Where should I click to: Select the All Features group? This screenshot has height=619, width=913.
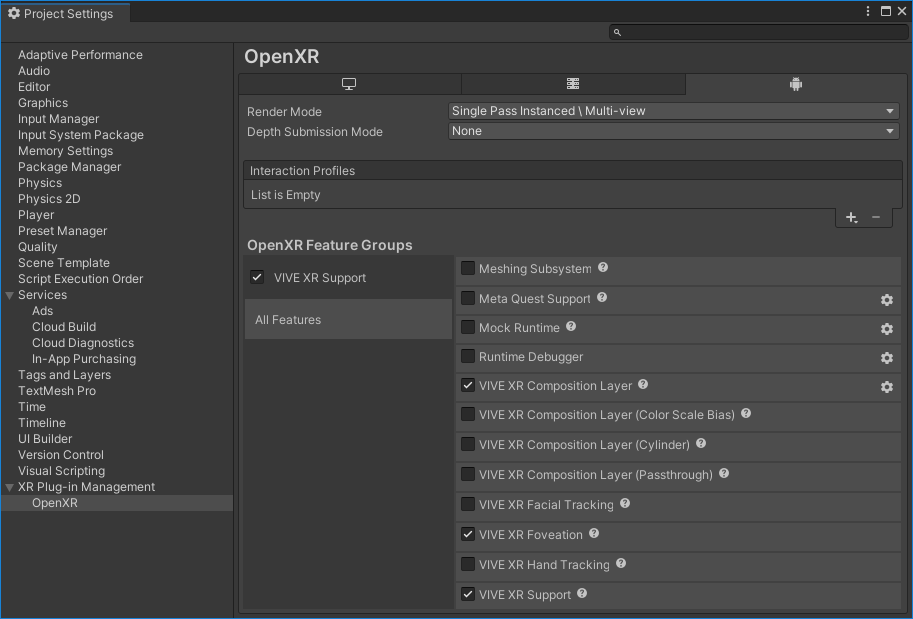(348, 320)
